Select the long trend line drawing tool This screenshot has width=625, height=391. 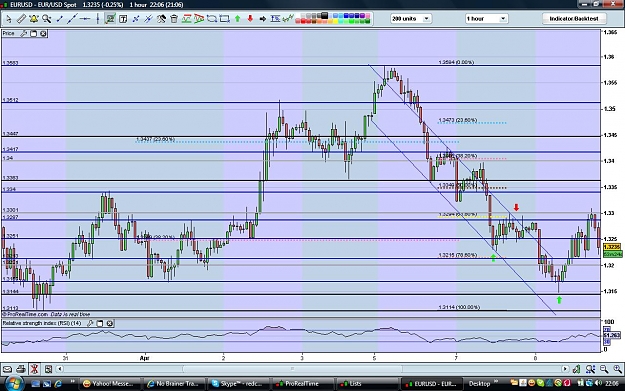click(72, 19)
